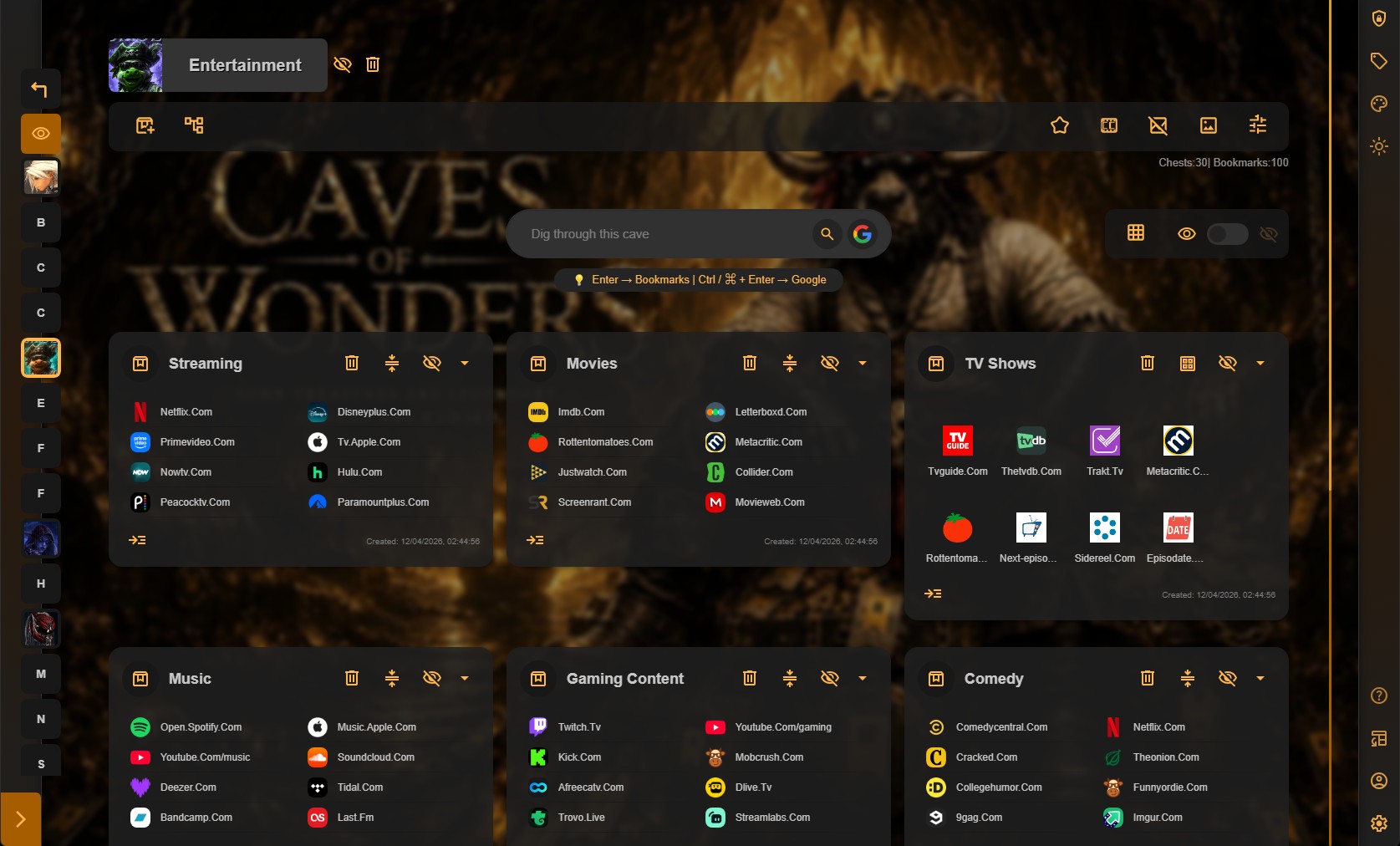Delete the Streaming chest
The height and width of the screenshot is (846, 1400).
click(x=352, y=363)
